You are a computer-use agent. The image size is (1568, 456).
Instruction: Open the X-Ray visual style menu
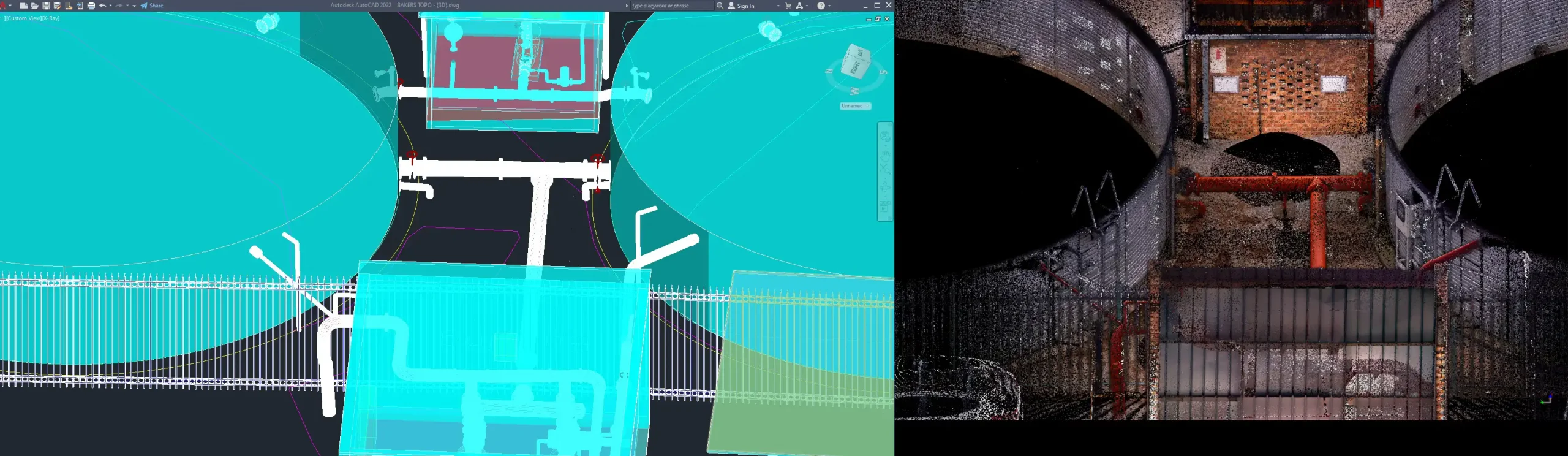(51, 18)
